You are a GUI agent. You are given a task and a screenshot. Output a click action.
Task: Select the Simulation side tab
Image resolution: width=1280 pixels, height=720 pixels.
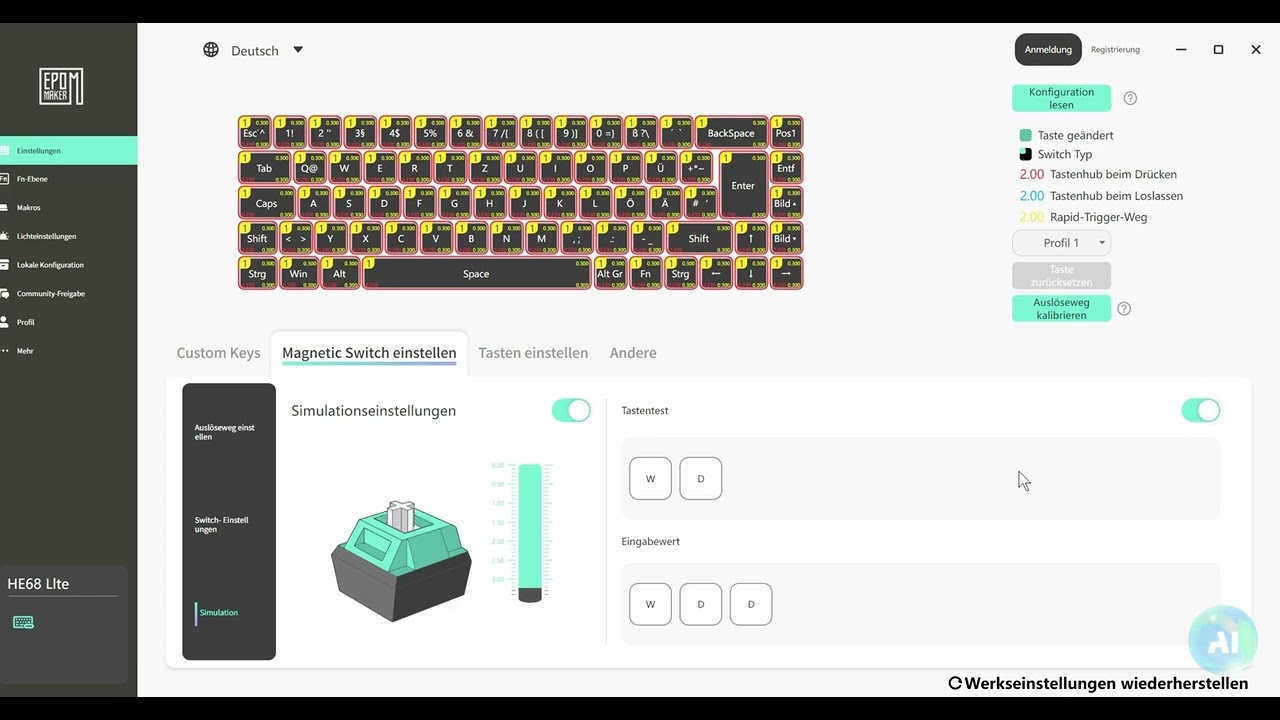click(218, 613)
